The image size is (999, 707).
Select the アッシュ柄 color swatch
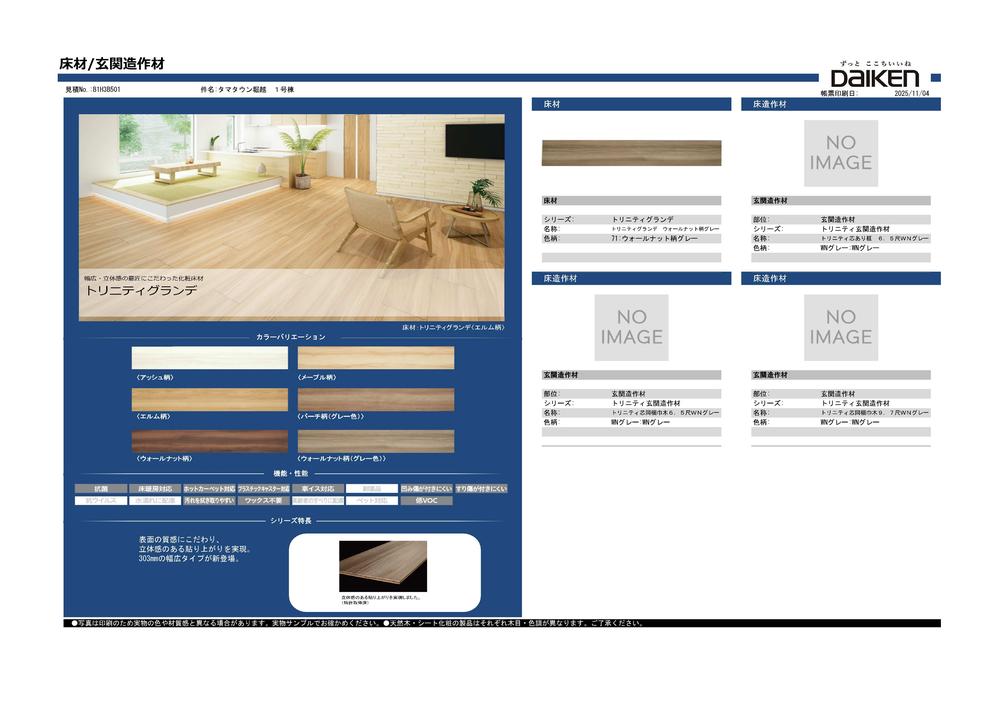pos(209,357)
